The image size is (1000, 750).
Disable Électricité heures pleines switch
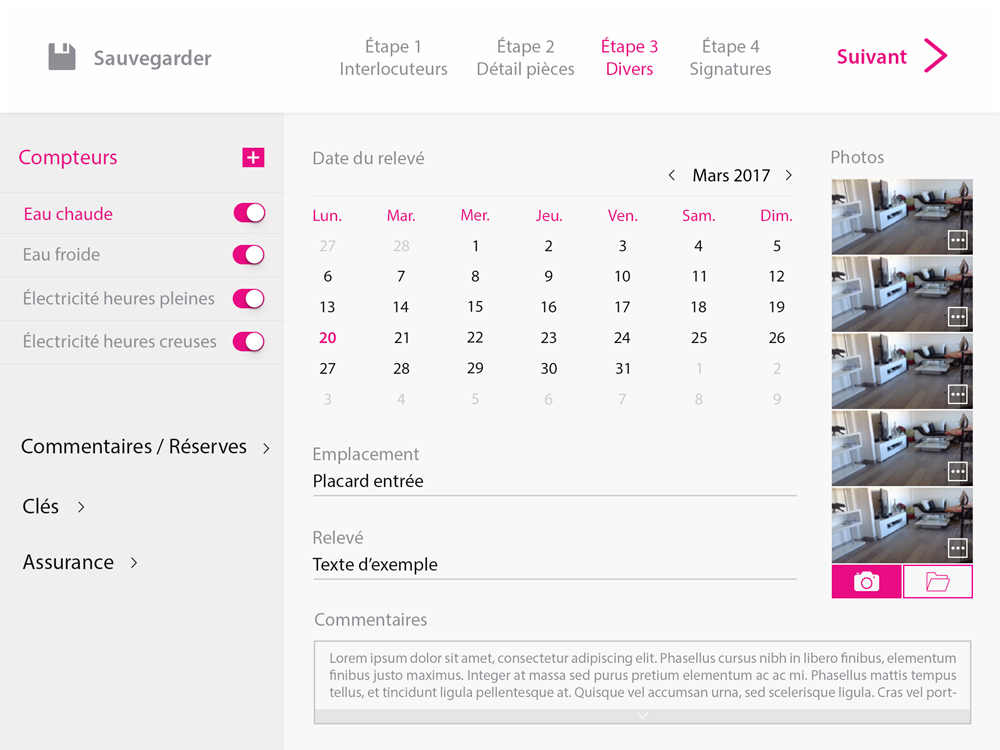[x=249, y=298]
